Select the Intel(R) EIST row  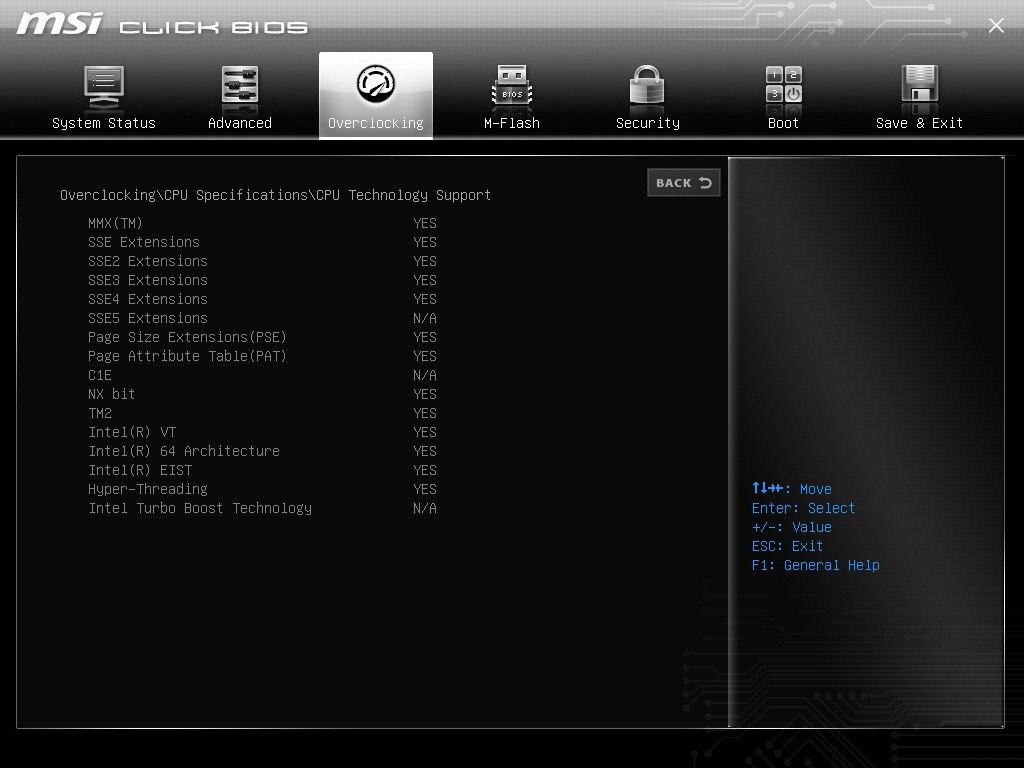point(263,470)
